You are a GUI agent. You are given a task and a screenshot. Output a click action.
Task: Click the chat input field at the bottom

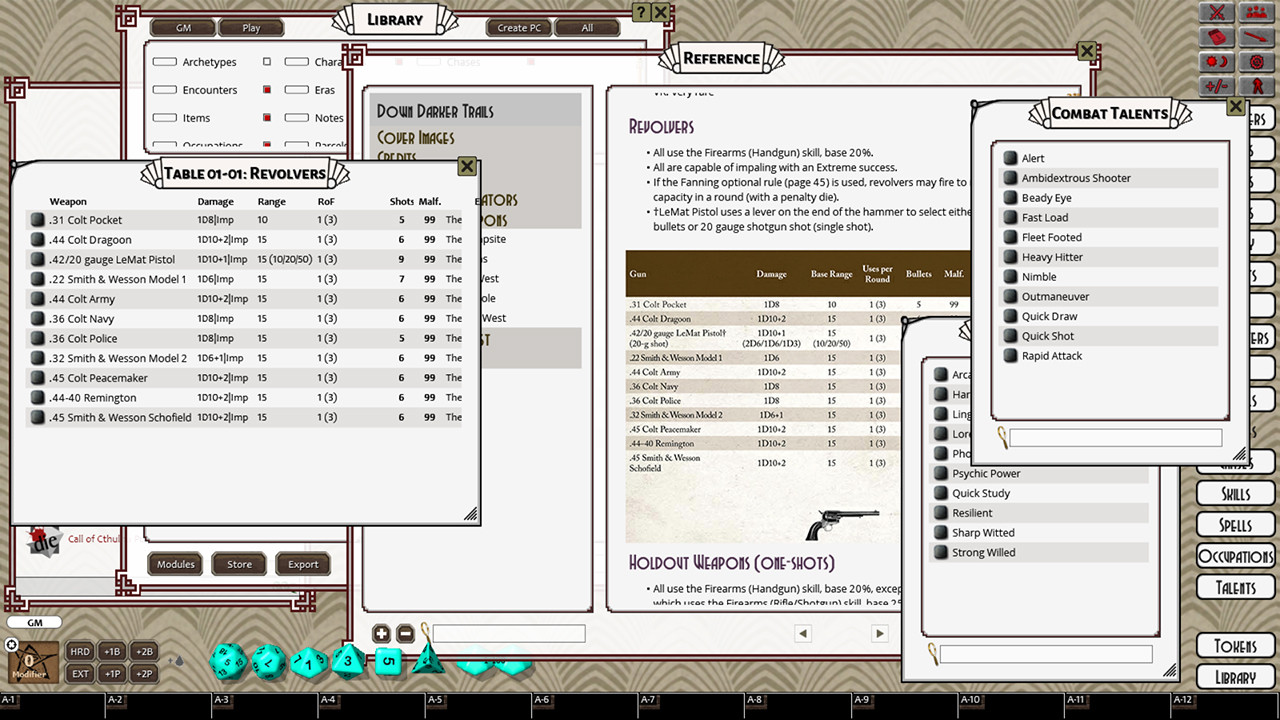[x=508, y=633]
